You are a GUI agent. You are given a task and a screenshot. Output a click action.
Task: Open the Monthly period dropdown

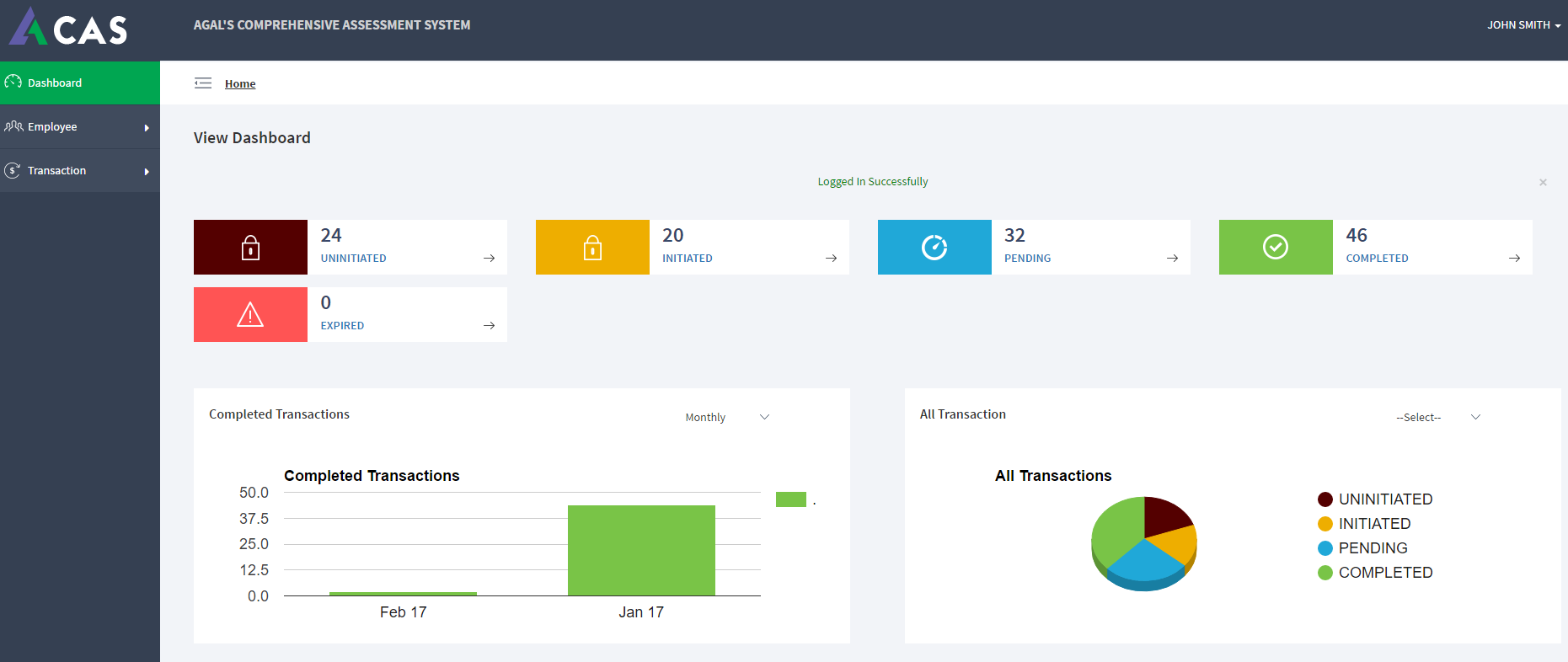coord(727,417)
